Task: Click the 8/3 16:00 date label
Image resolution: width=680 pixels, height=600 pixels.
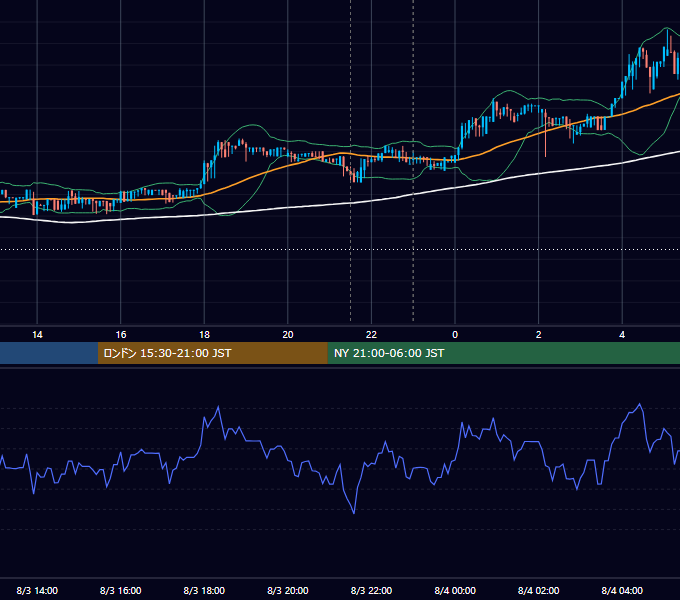Action: [x=121, y=590]
